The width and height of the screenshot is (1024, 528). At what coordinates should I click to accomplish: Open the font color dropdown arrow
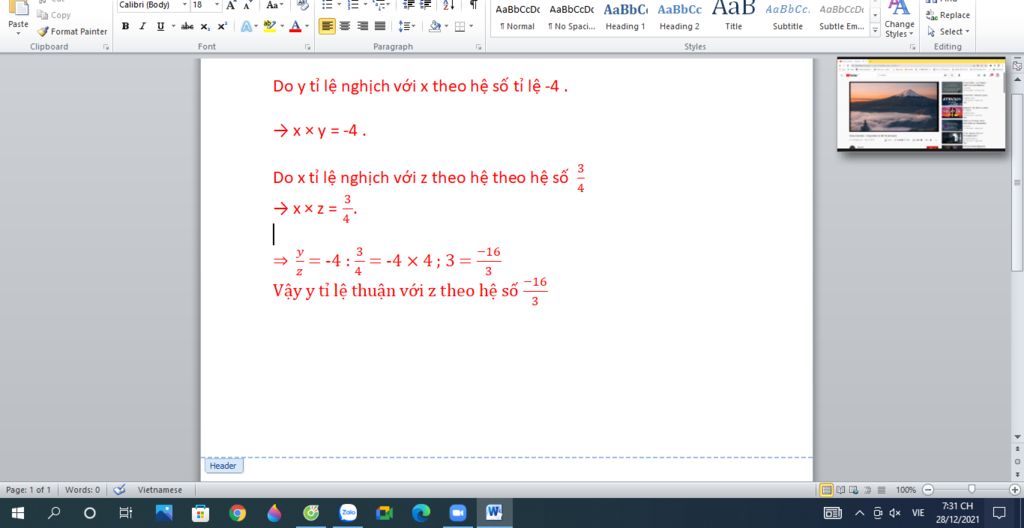(x=307, y=27)
